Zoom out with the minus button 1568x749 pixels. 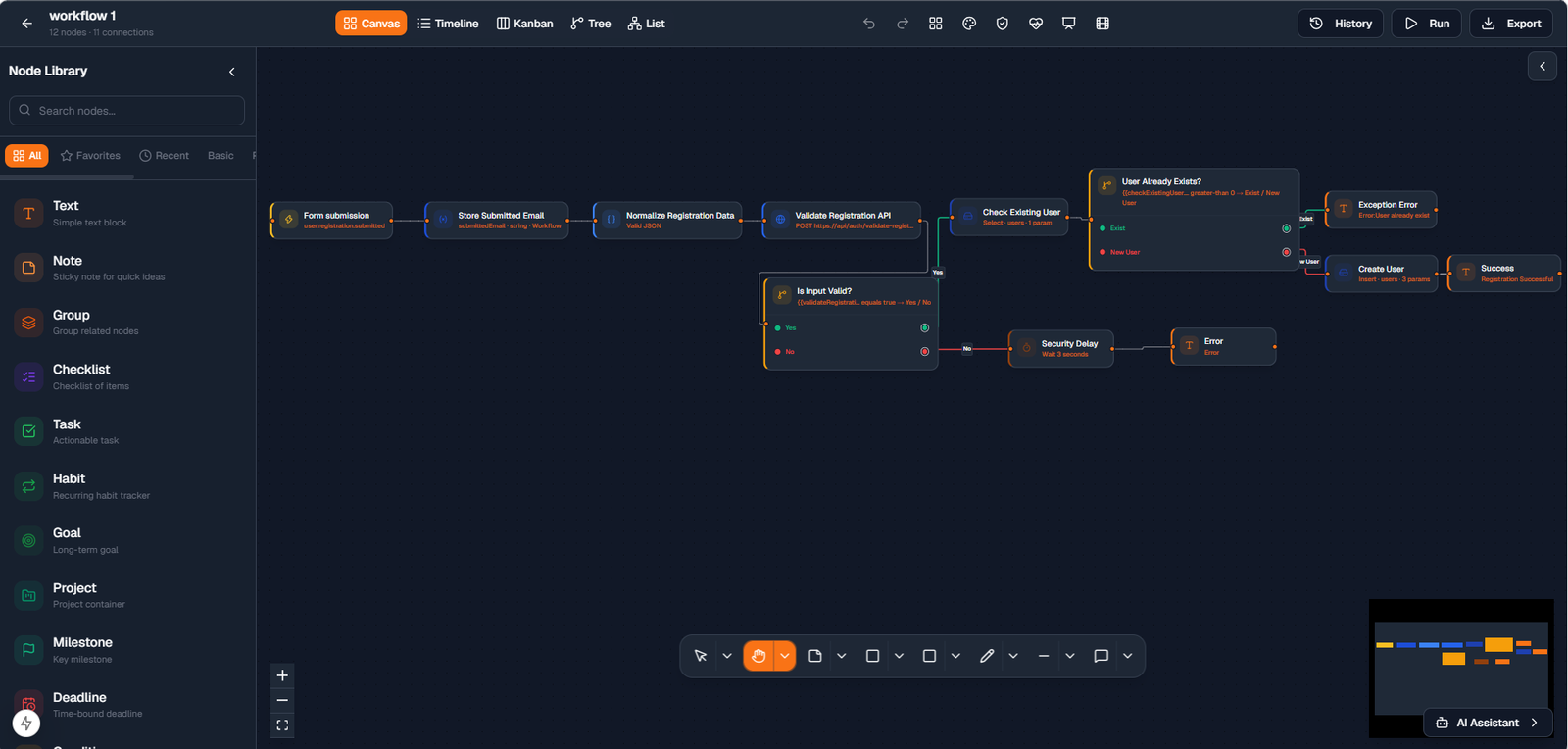(x=282, y=700)
